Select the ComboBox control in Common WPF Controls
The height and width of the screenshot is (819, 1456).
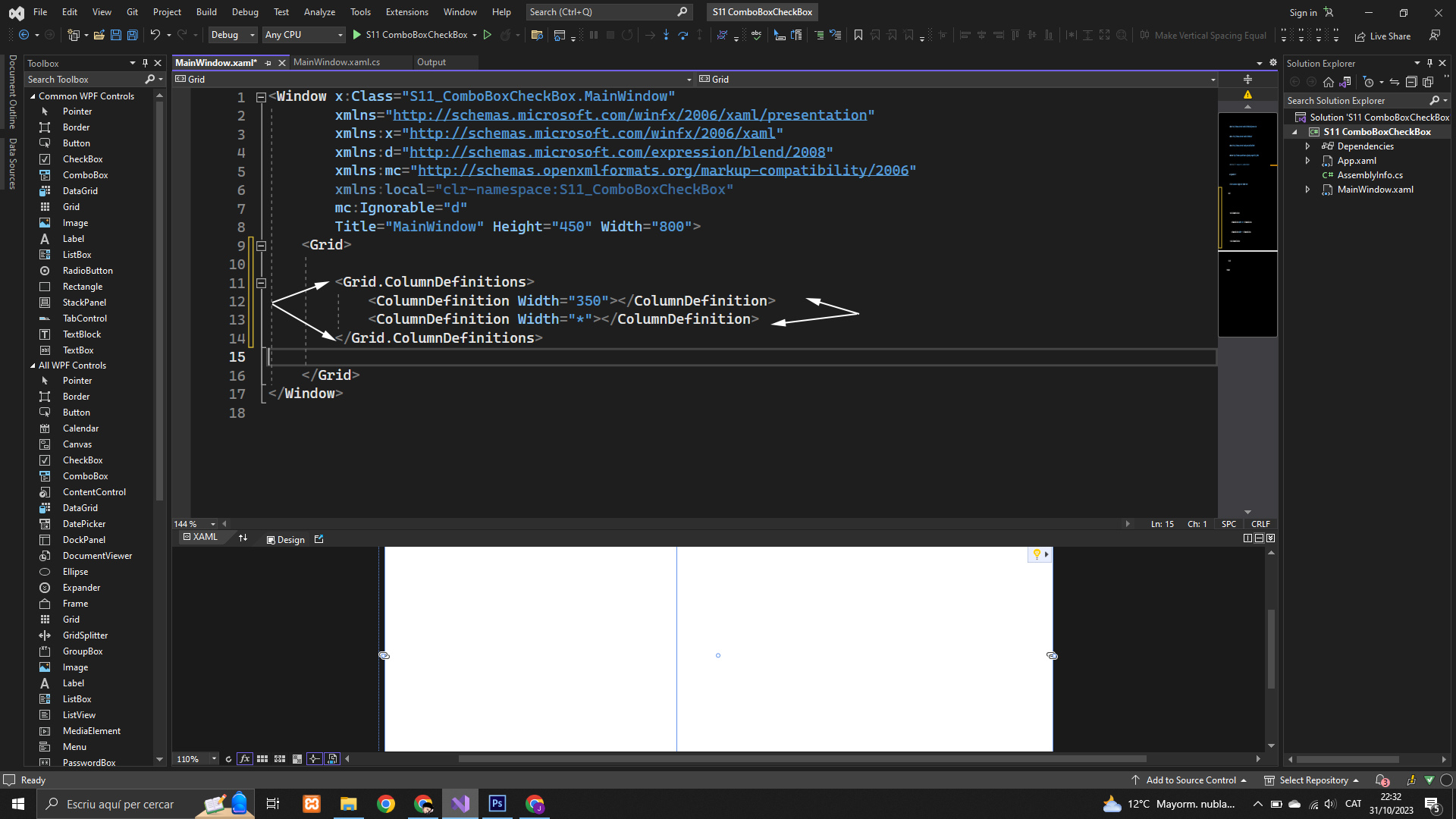(85, 175)
